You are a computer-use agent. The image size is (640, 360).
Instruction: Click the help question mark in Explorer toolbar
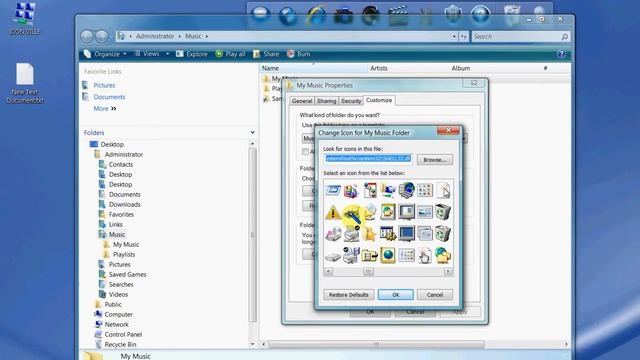(561, 54)
